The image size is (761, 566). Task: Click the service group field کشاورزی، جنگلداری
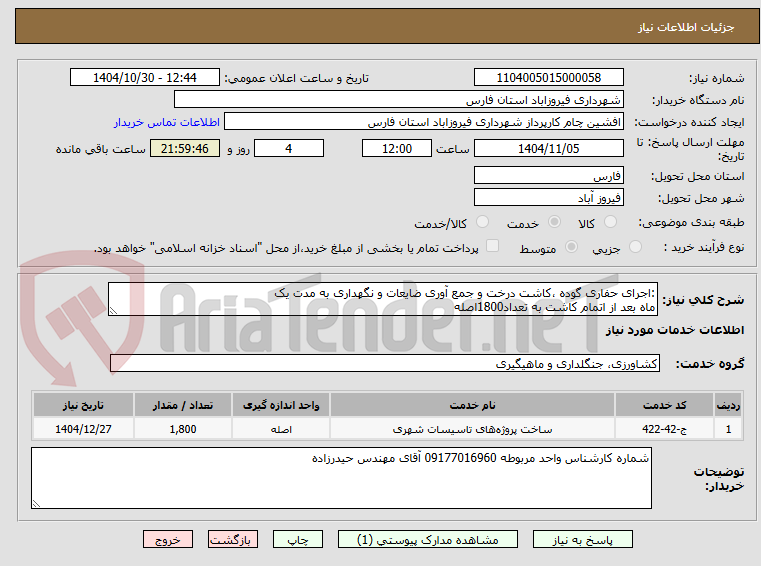click(385, 364)
